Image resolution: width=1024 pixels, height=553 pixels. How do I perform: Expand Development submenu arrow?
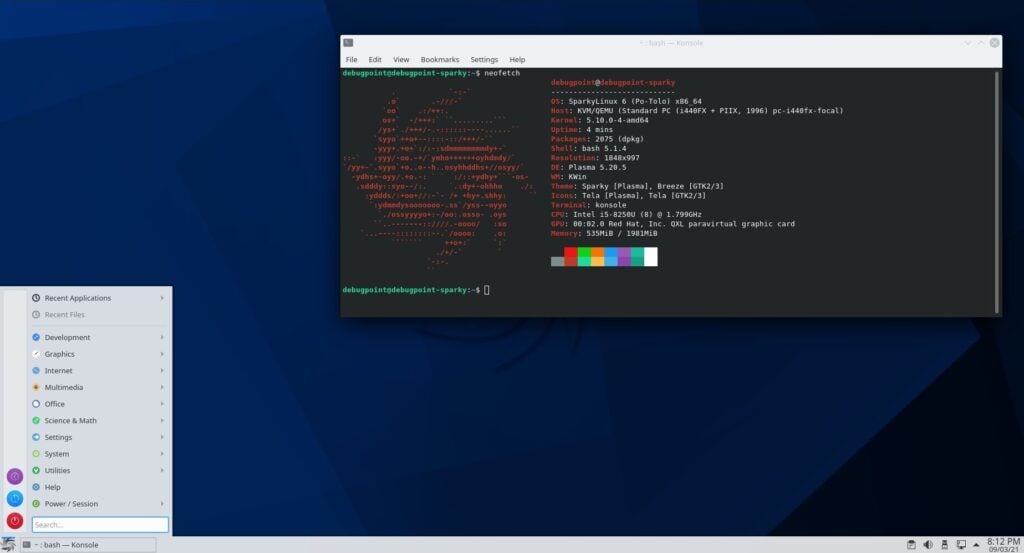[162, 338]
